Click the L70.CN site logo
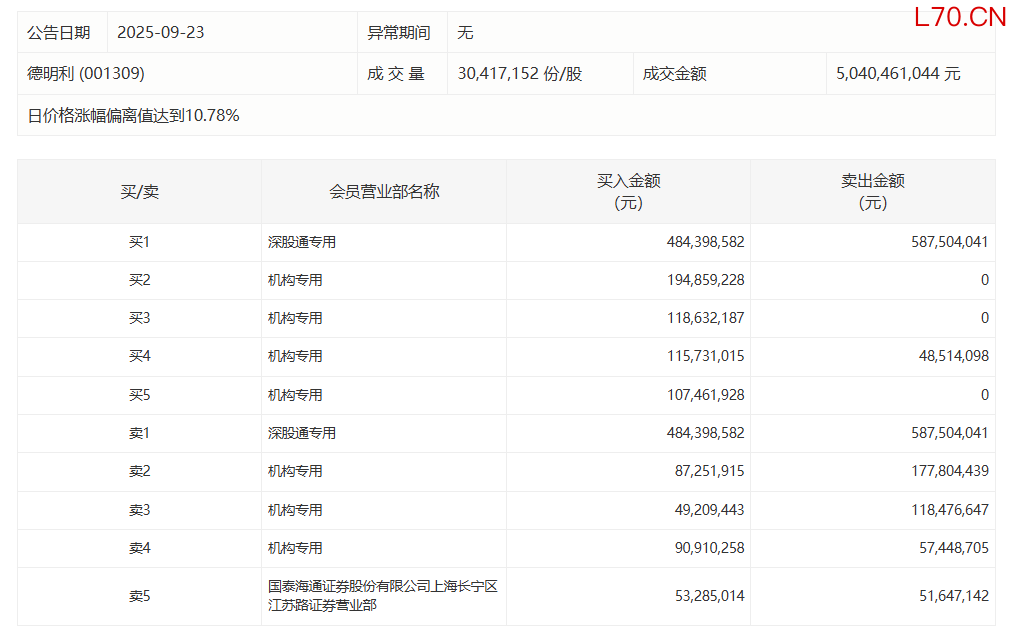This screenshot has width=1010, height=644. click(959, 17)
